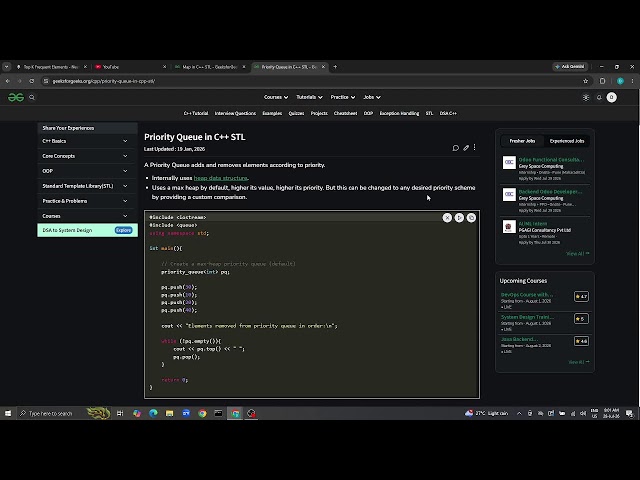
Task: Open the weather widget showing Light rain
Action: tap(486, 413)
